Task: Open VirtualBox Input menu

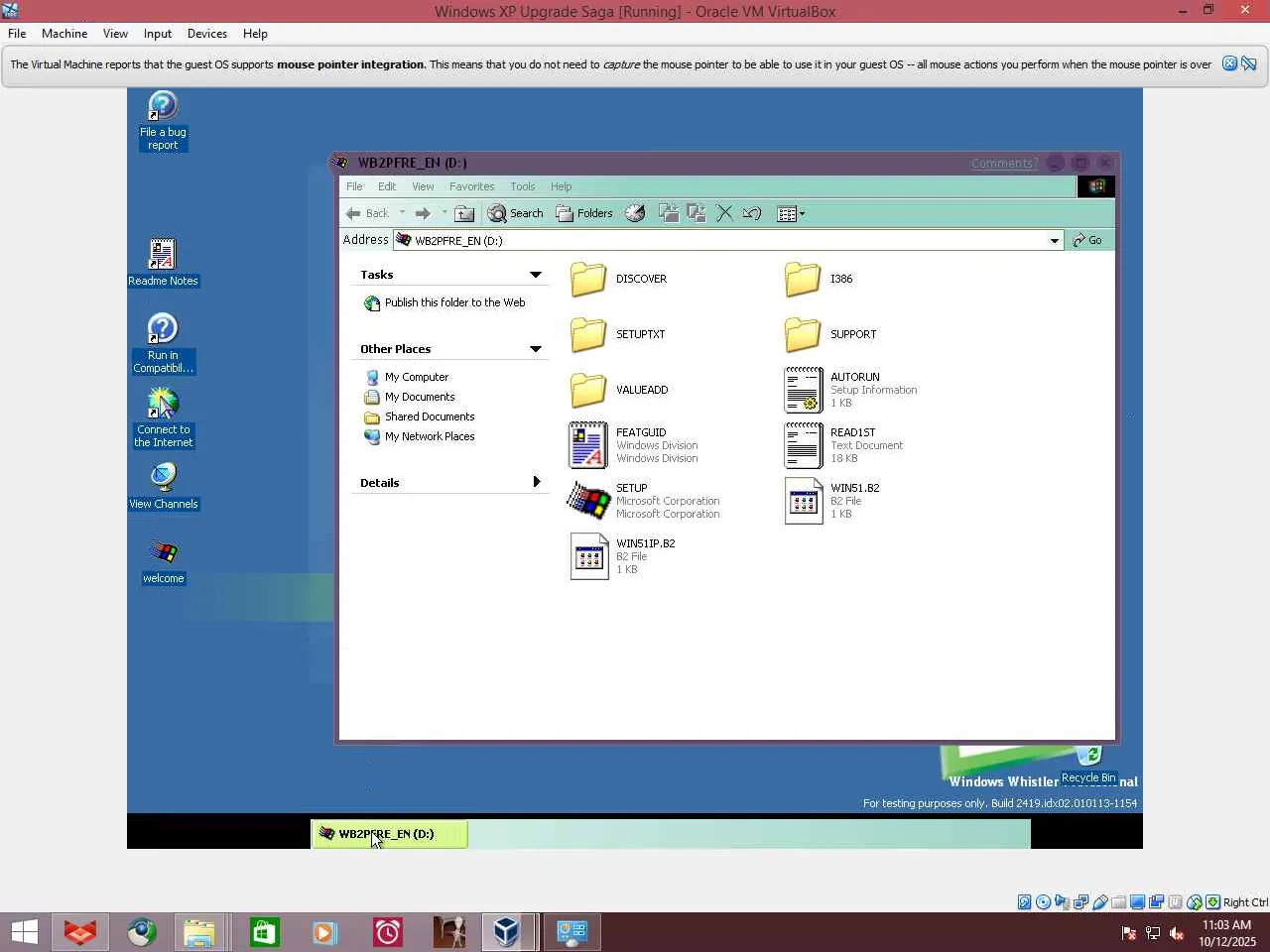Action: tap(158, 34)
